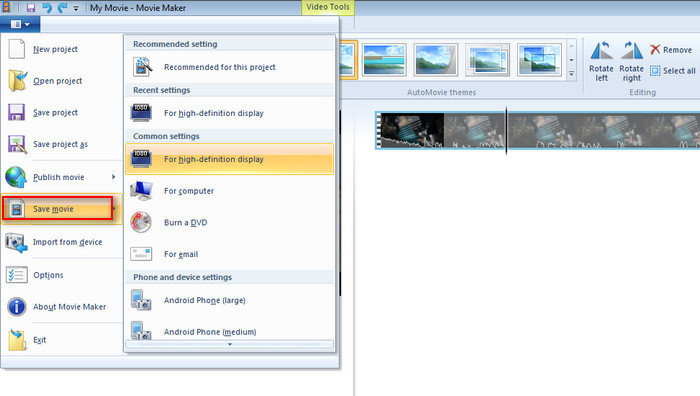The width and height of the screenshot is (700, 396).
Task: Click the About Movie Maker info icon
Action: (17, 307)
